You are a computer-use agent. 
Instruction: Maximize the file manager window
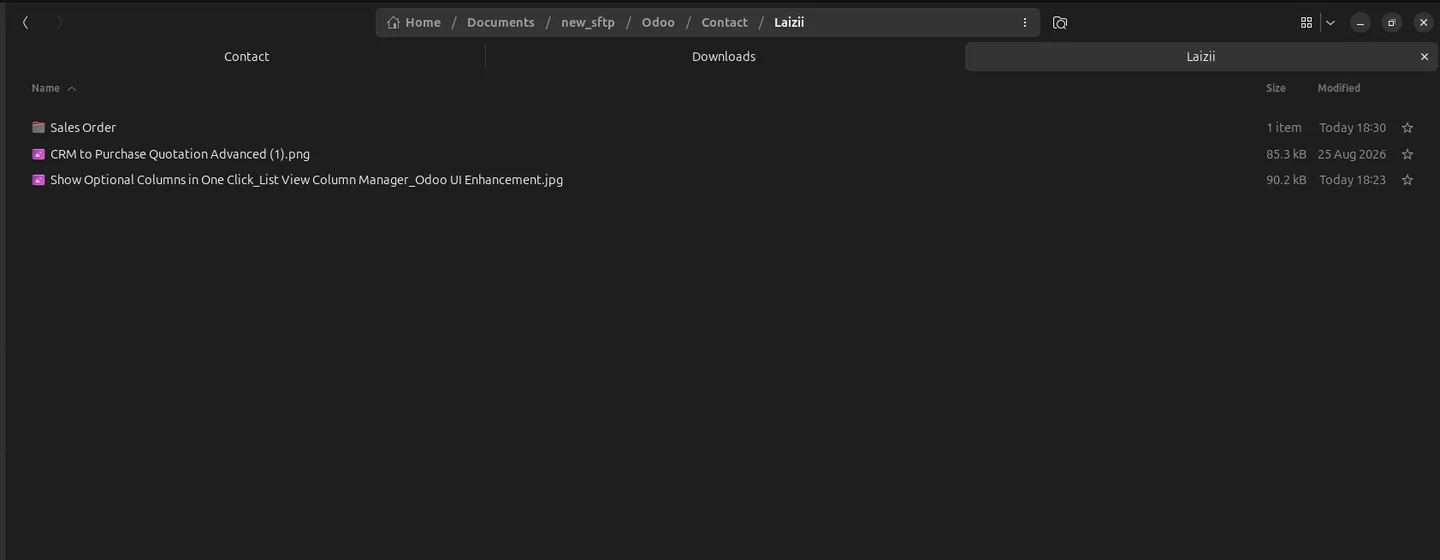[1392, 22]
